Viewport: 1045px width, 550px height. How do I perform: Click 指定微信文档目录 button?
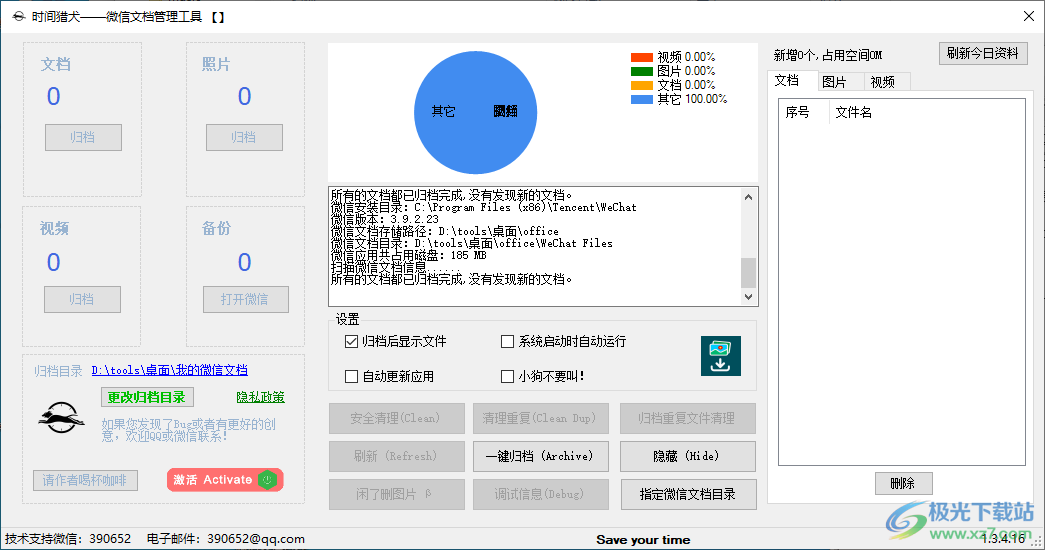pyautogui.click(x=688, y=494)
